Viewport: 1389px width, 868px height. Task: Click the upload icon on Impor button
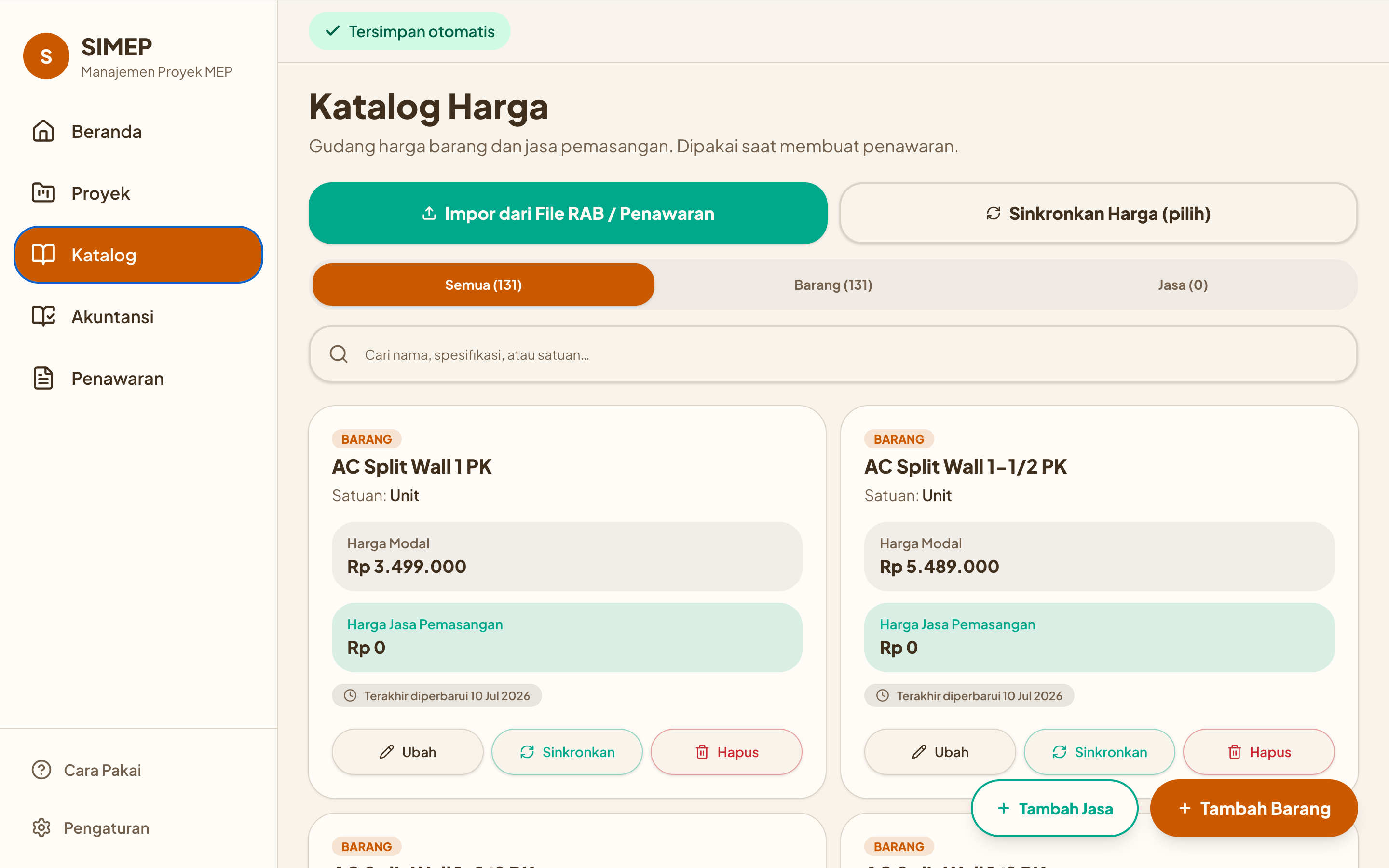point(429,213)
